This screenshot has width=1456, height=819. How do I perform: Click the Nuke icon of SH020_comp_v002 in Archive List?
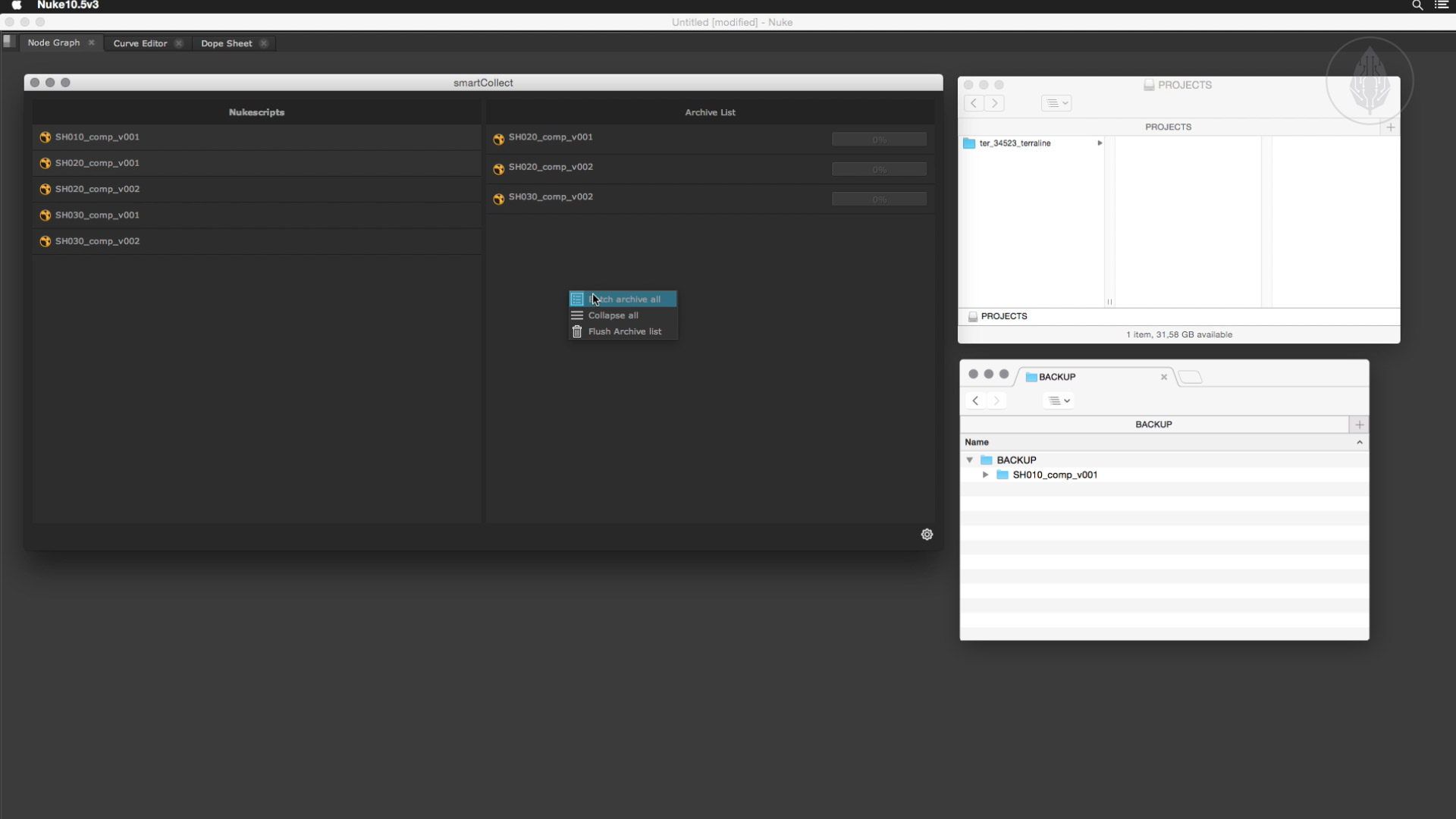point(499,169)
